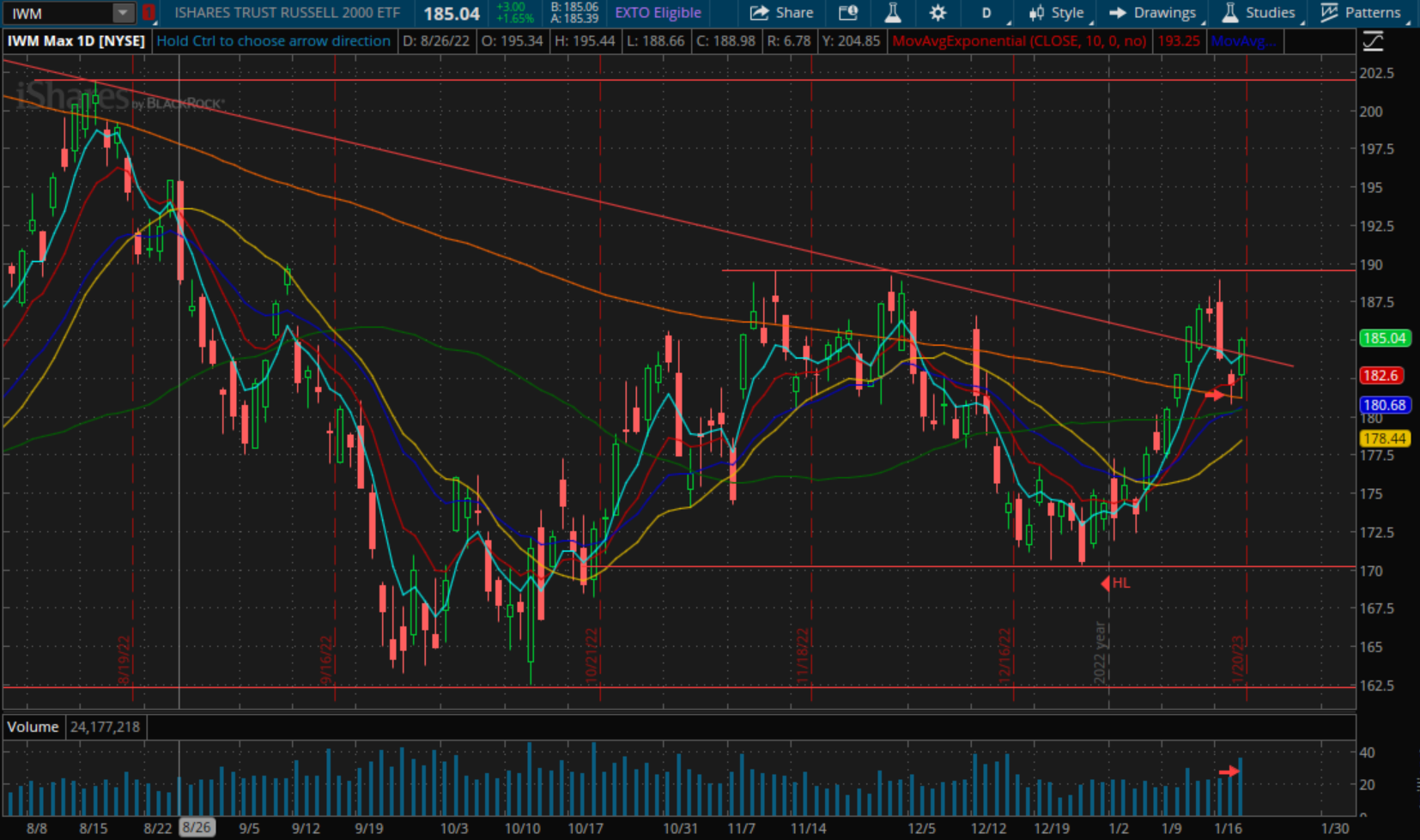Click the blue 180.68 price axis bubble
Viewport: 1420px width, 840px height.
tap(1385, 405)
